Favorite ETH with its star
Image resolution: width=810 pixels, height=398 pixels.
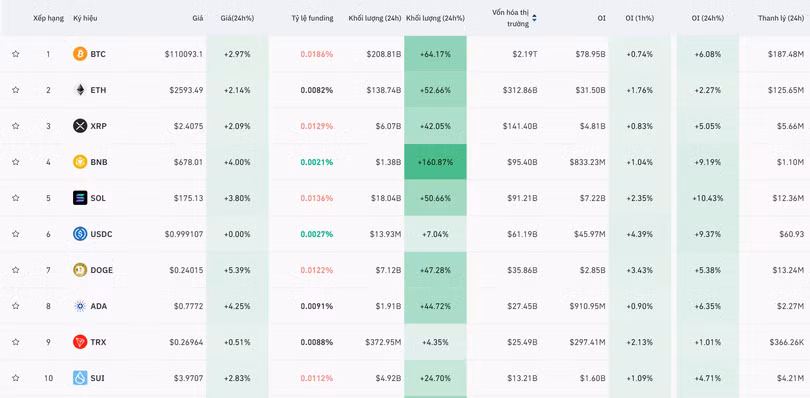pyautogui.click(x=15, y=90)
